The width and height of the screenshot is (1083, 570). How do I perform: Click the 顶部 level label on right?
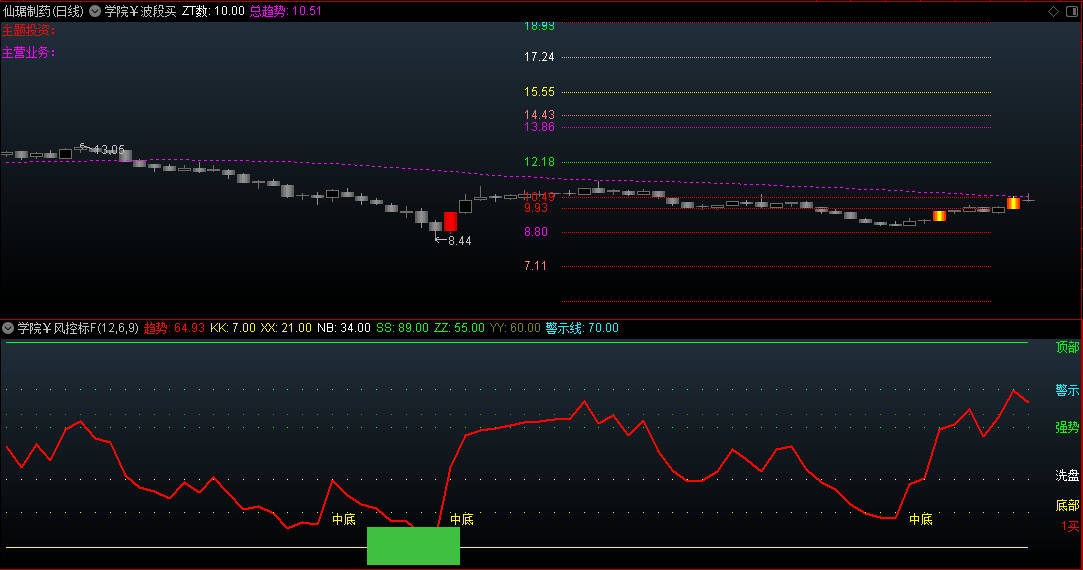[x=1067, y=347]
